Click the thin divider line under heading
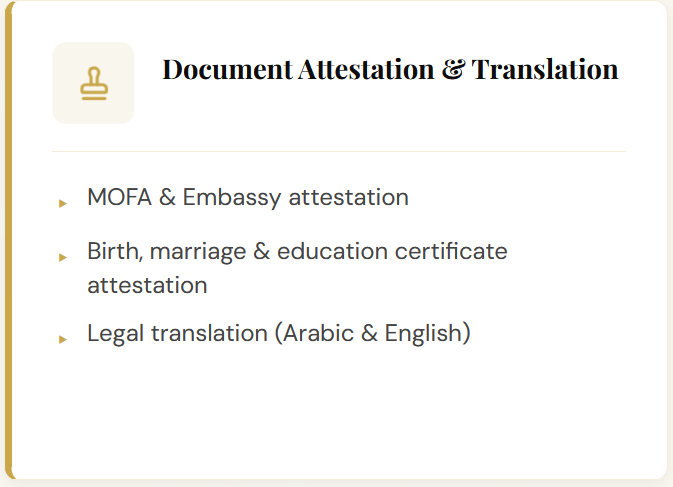Screen dimensions: 673x487 (339, 151)
